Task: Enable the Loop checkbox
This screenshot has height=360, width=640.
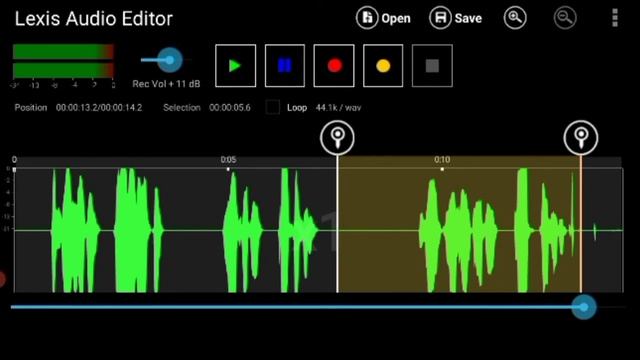Action: (273, 107)
